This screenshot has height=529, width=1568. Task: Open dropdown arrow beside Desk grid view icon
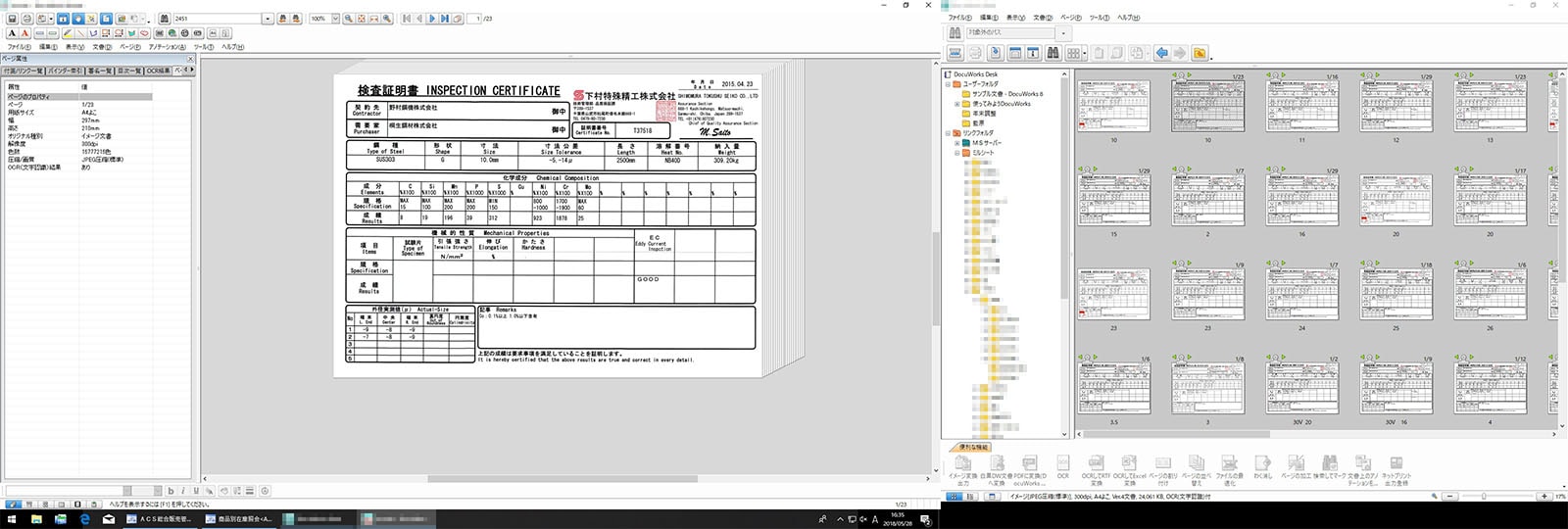(x=1085, y=53)
